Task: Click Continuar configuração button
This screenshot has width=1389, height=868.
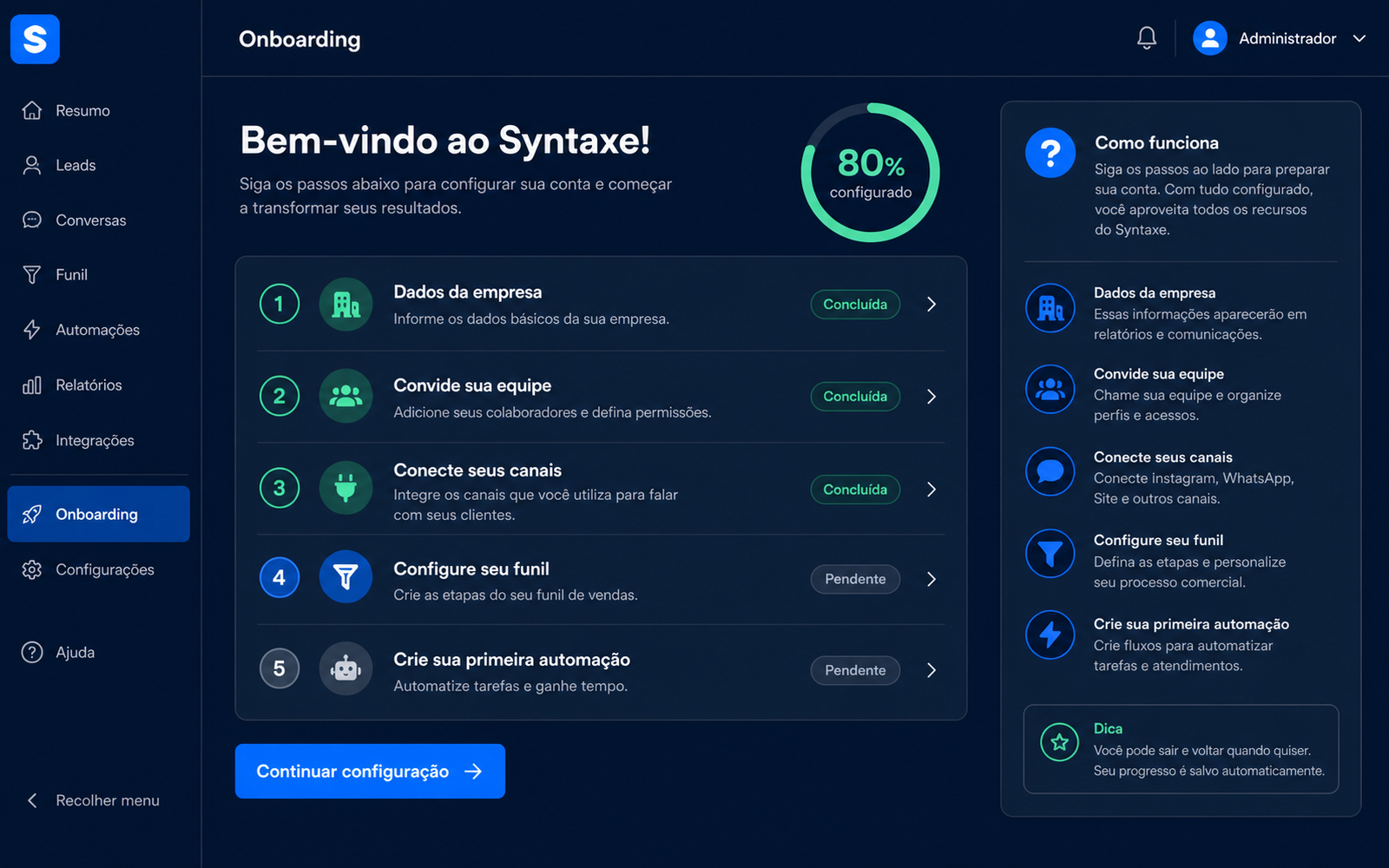Action: [370, 771]
